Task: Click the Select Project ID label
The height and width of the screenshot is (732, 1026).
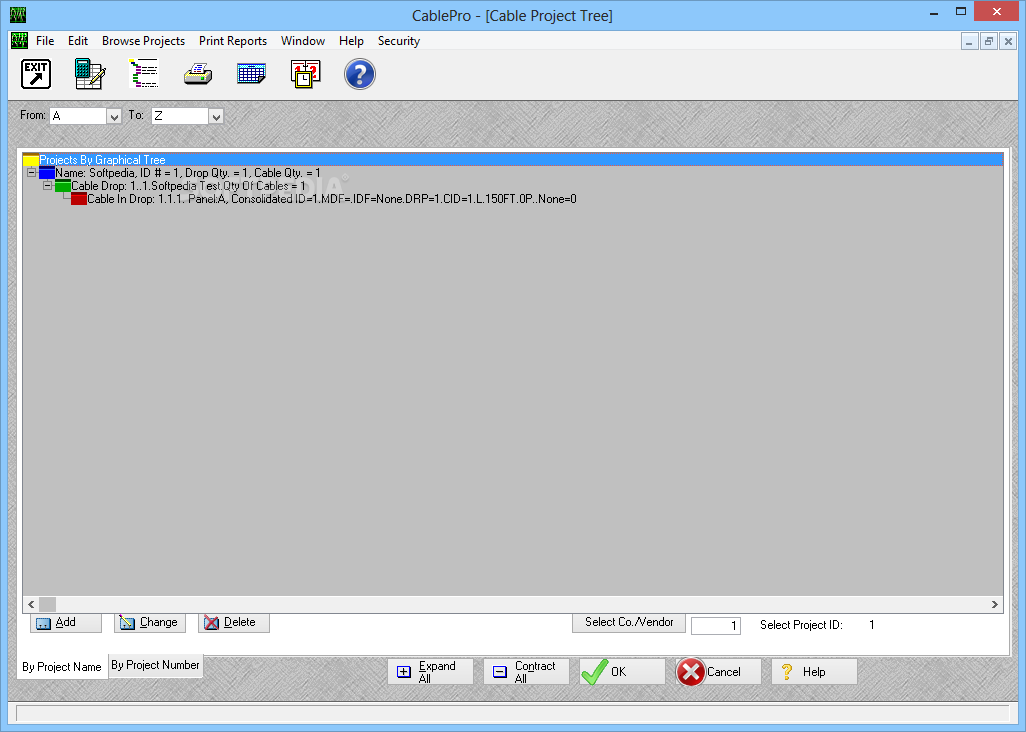Action: [x=801, y=625]
